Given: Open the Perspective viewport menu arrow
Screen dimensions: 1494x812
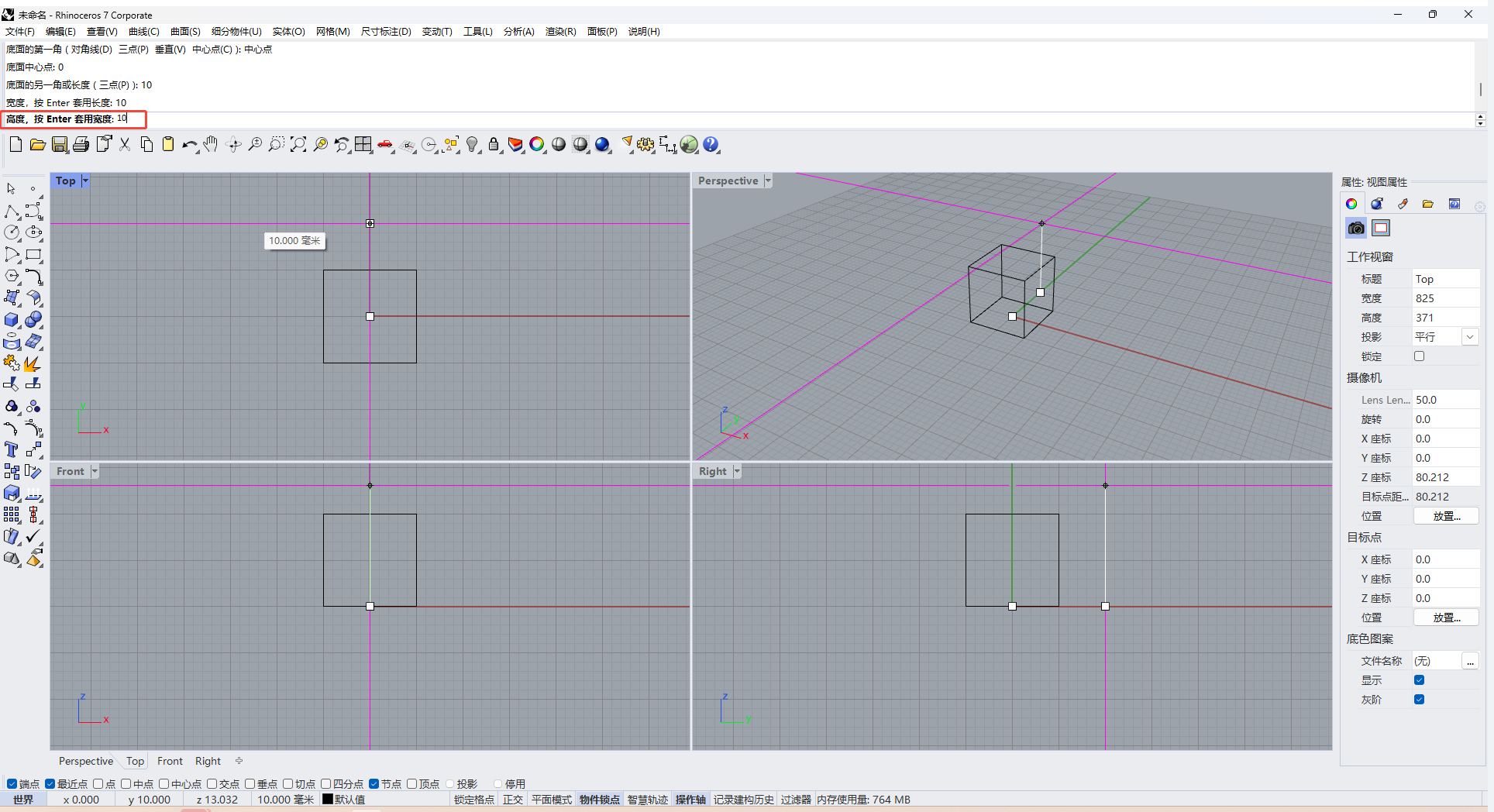Looking at the screenshot, I should (768, 181).
